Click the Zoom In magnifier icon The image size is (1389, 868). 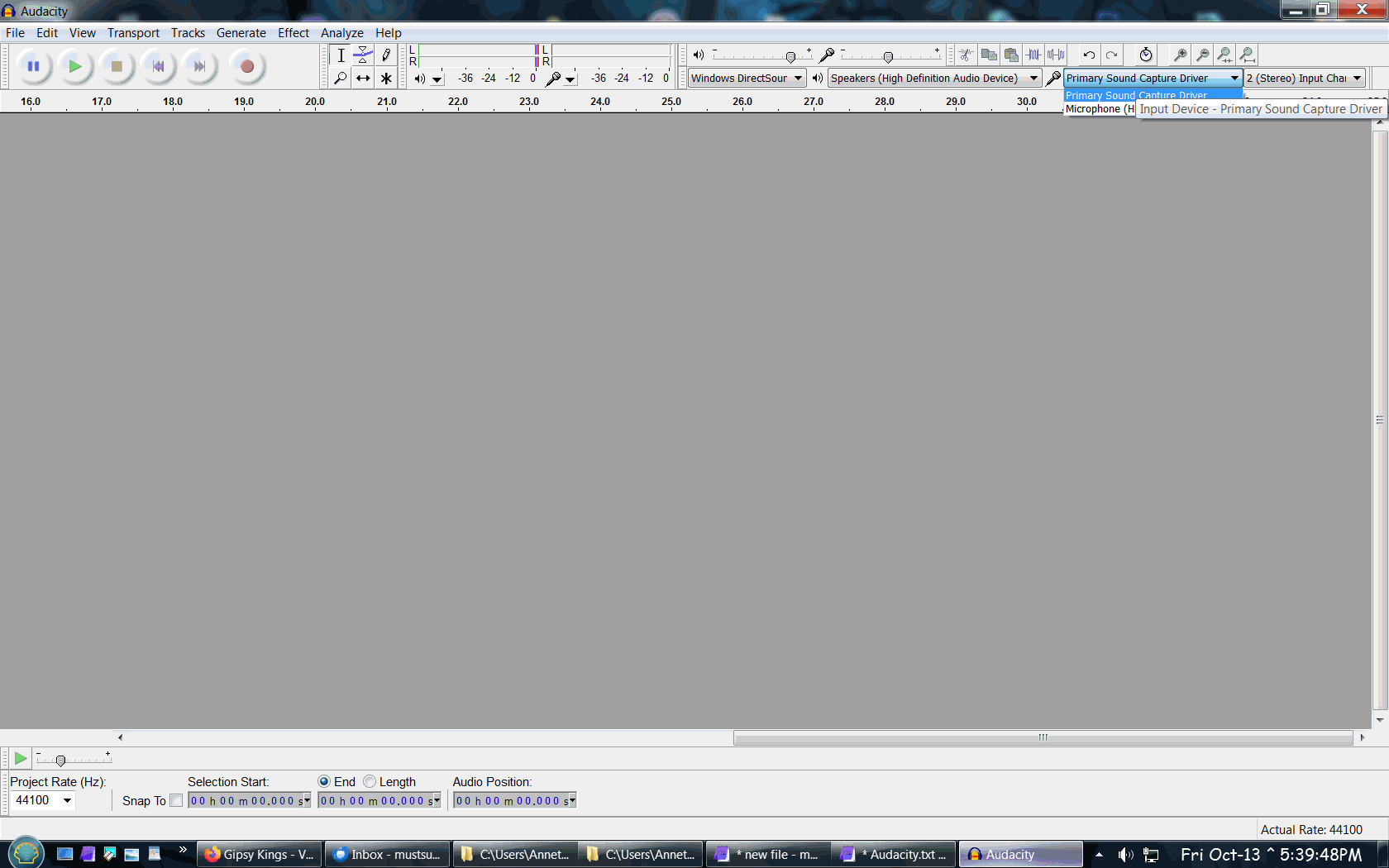point(1179,55)
